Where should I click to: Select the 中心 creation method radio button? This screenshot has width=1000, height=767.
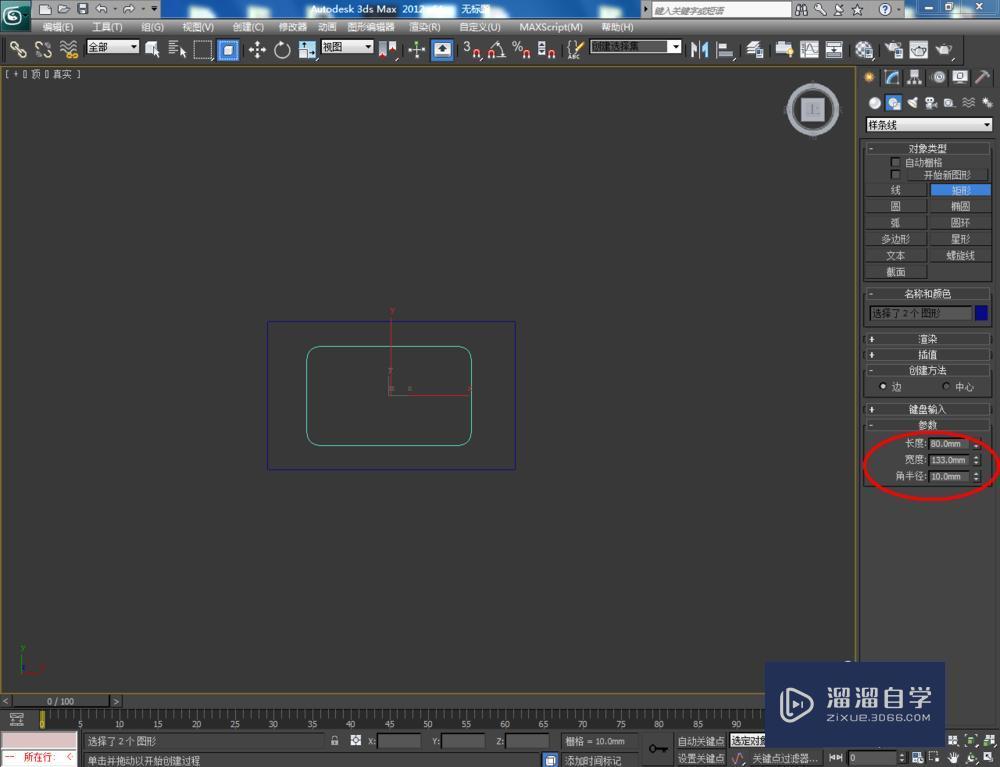946,386
